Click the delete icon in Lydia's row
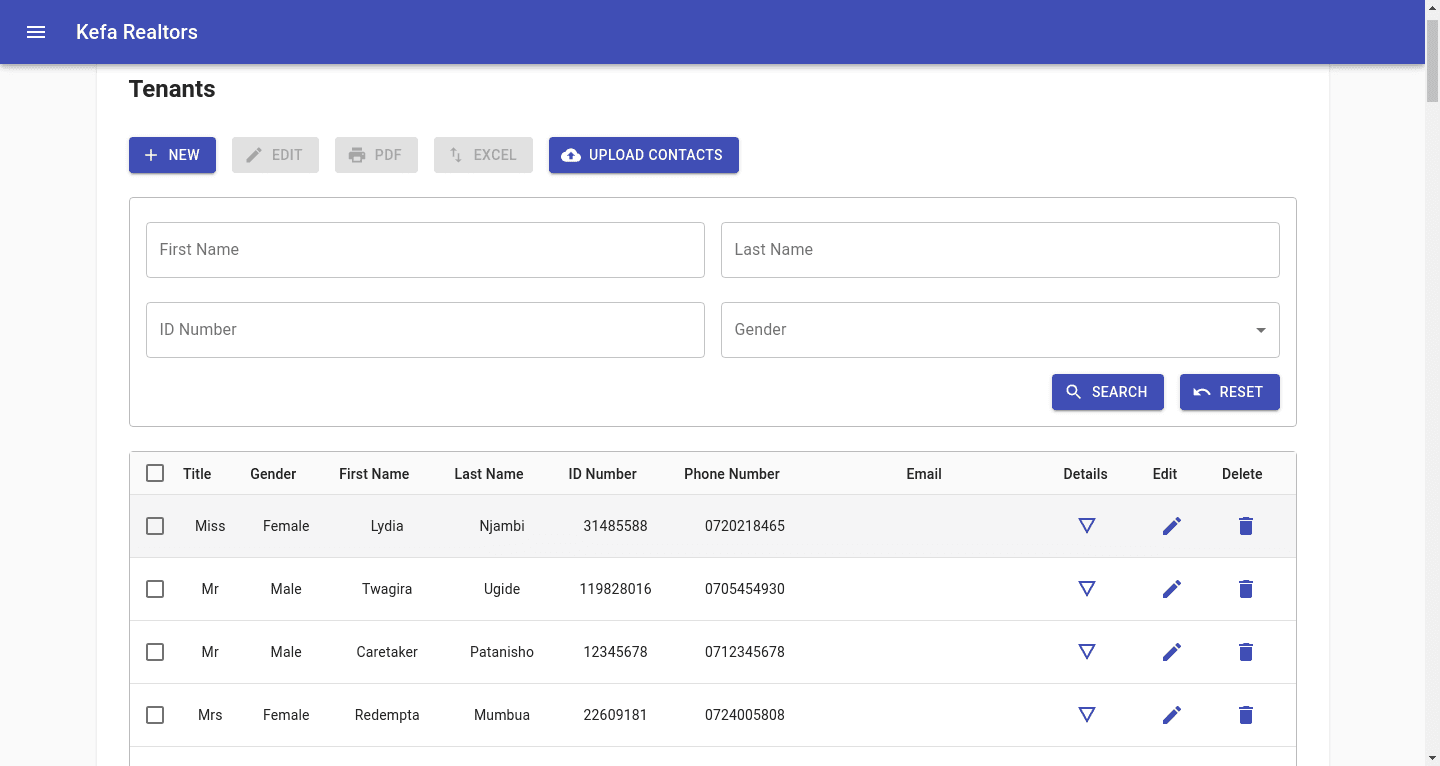 click(1245, 526)
